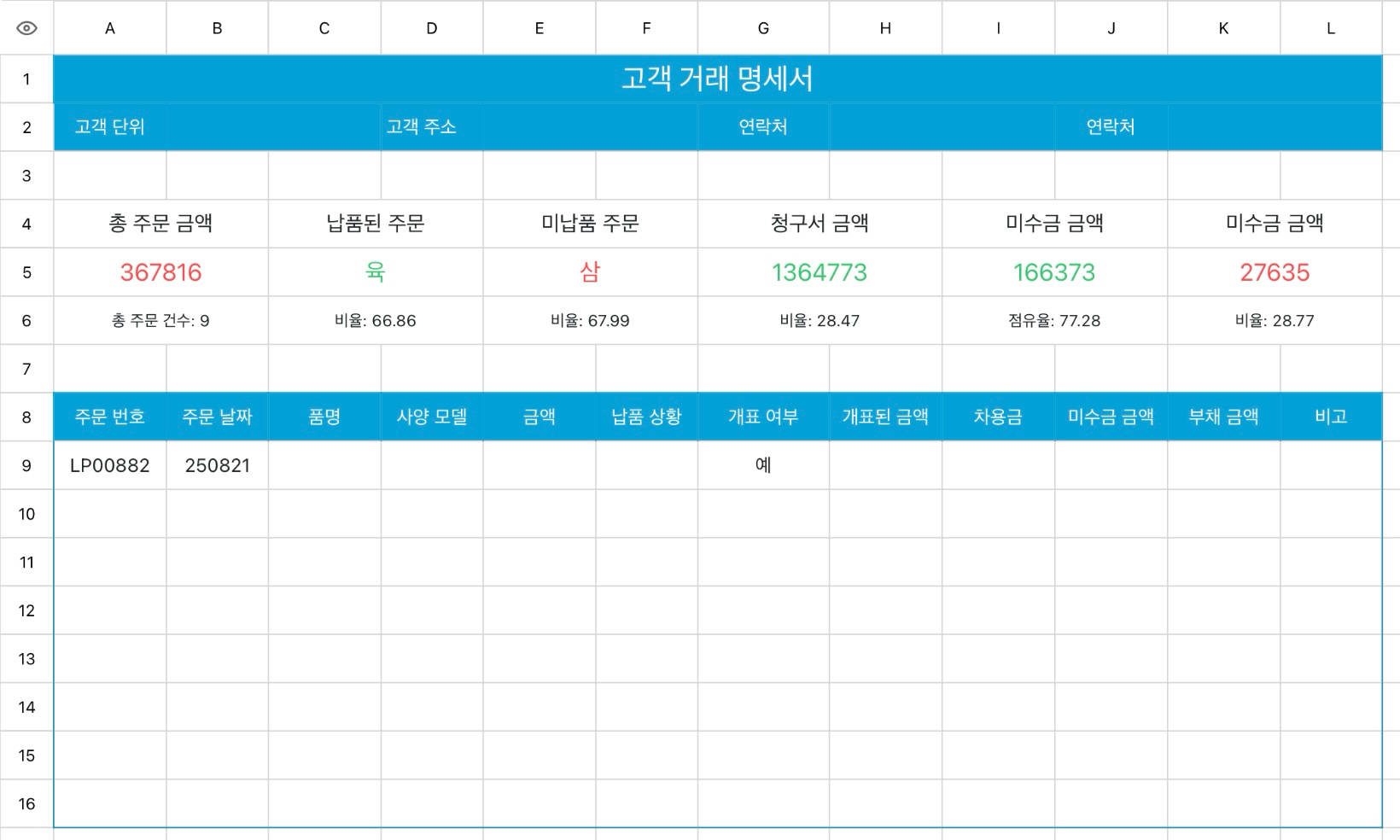The height and width of the screenshot is (840, 1400).
Task: Click the 비율: 28.47 cell
Action: tap(820, 321)
